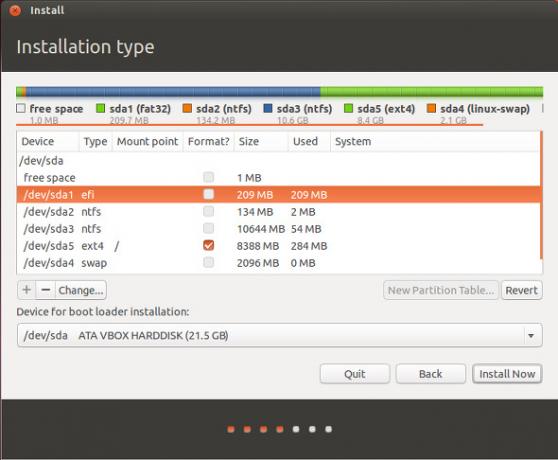Image resolution: width=558 pixels, height=460 pixels.
Task: Click the white free space legend square
Action: point(21,108)
